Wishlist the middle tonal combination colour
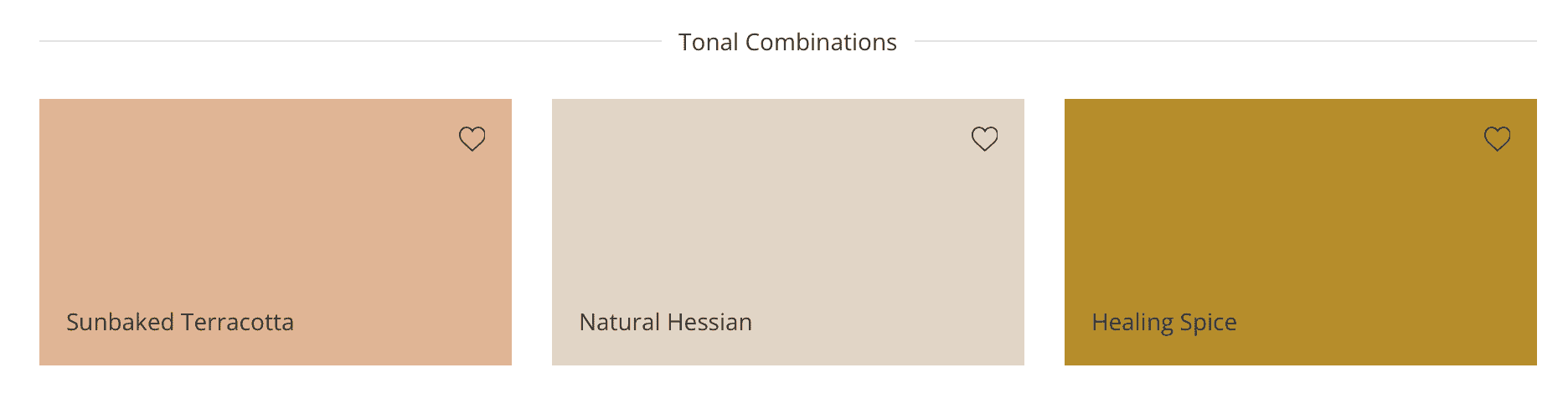Screen dimensions: 1568x404 click(x=985, y=138)
